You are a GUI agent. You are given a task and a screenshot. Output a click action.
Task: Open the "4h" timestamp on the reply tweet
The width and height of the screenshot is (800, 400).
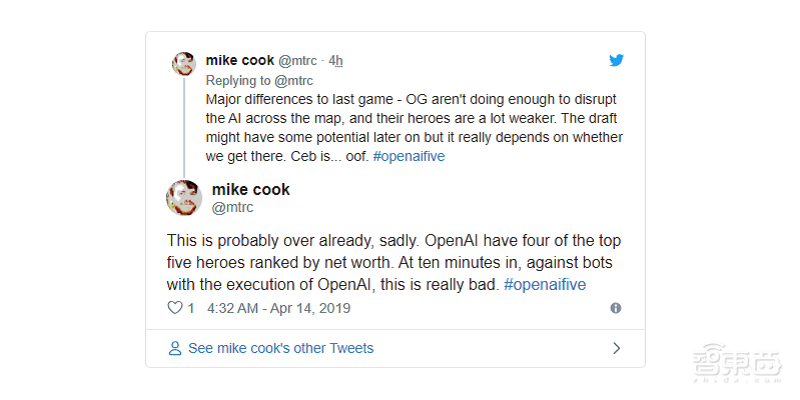(337, 60)
